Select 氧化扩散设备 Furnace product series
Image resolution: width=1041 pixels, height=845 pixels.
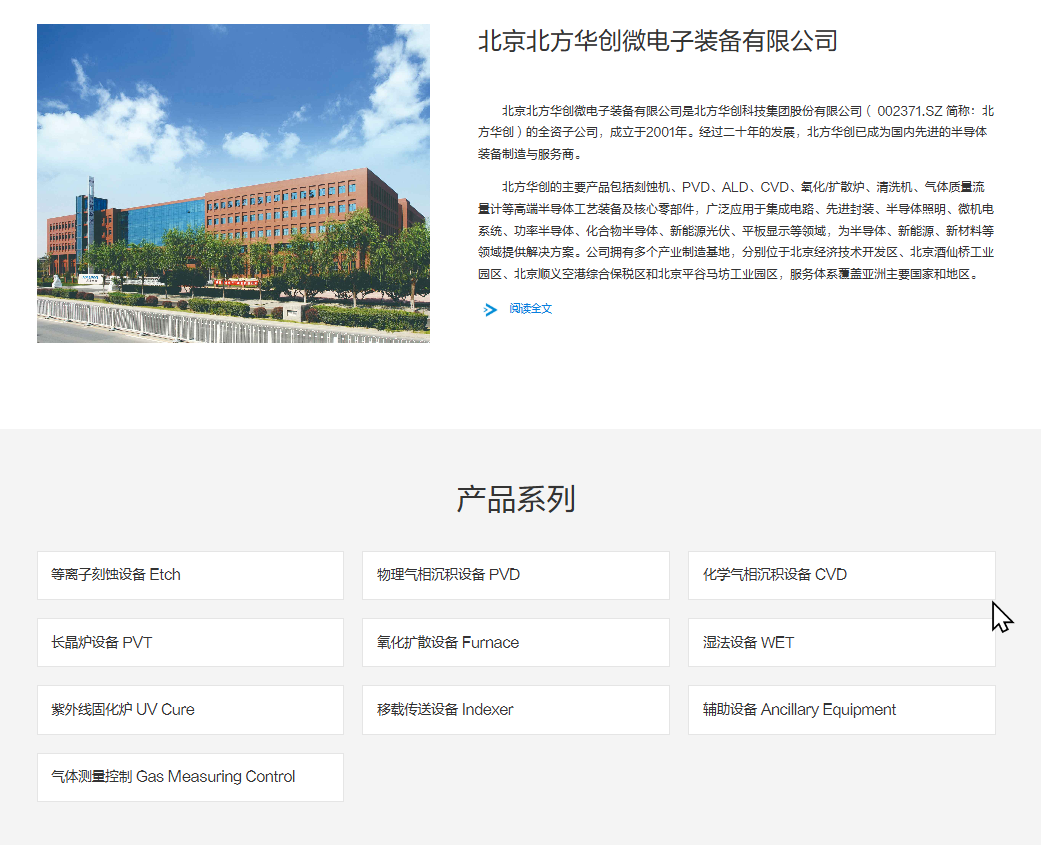click(x=516, y=643)
